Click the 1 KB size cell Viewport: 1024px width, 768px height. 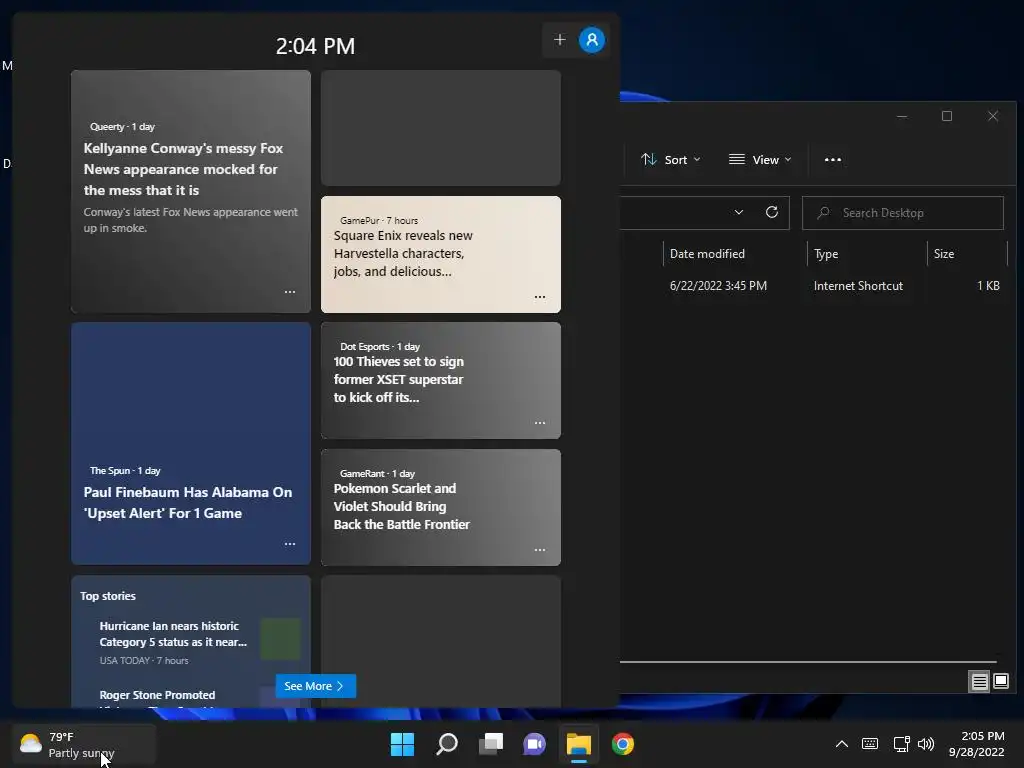(988, 285)
